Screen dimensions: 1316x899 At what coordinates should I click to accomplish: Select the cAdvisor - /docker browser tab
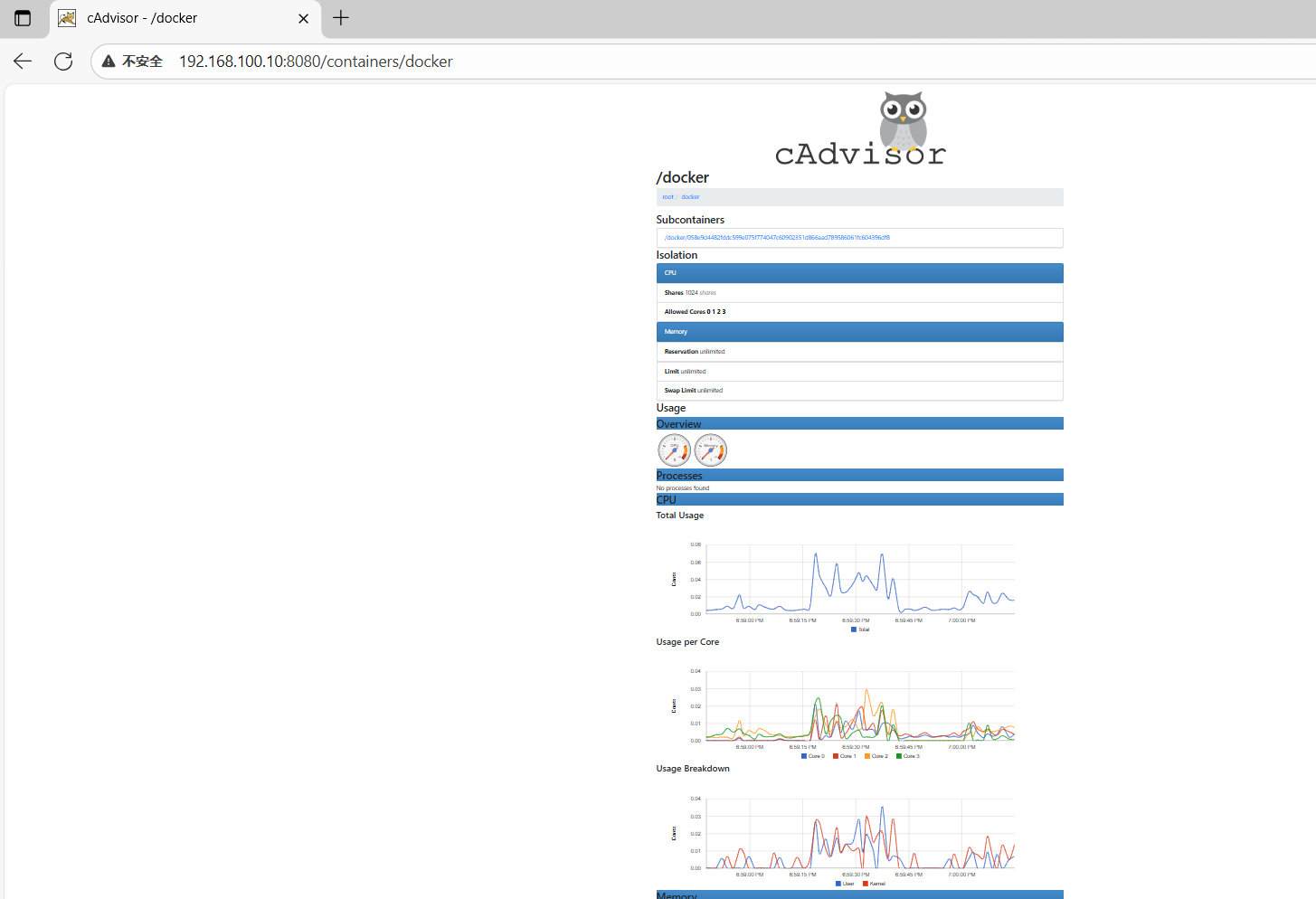[x=185, y=19]
